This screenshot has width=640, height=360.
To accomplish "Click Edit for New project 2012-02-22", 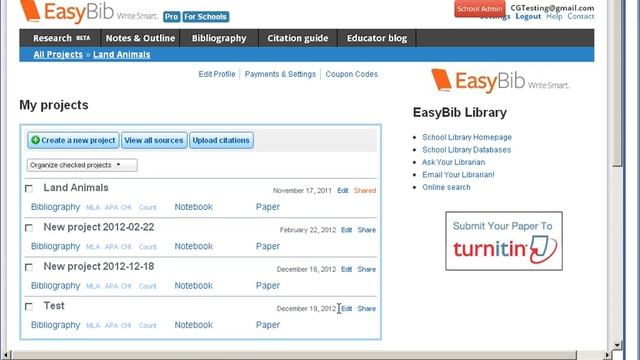I will point(346,230).
